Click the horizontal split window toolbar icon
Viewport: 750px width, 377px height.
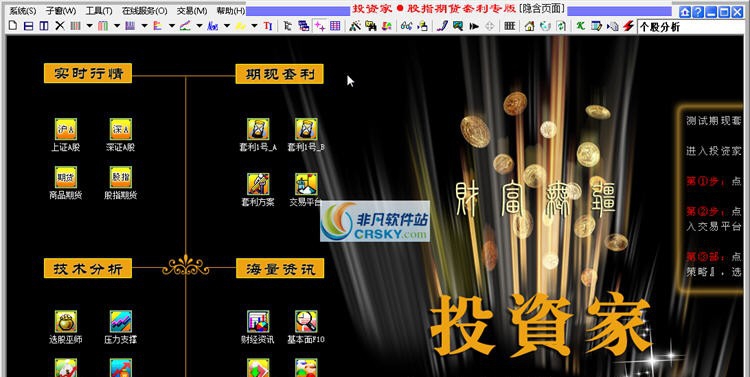28,26
